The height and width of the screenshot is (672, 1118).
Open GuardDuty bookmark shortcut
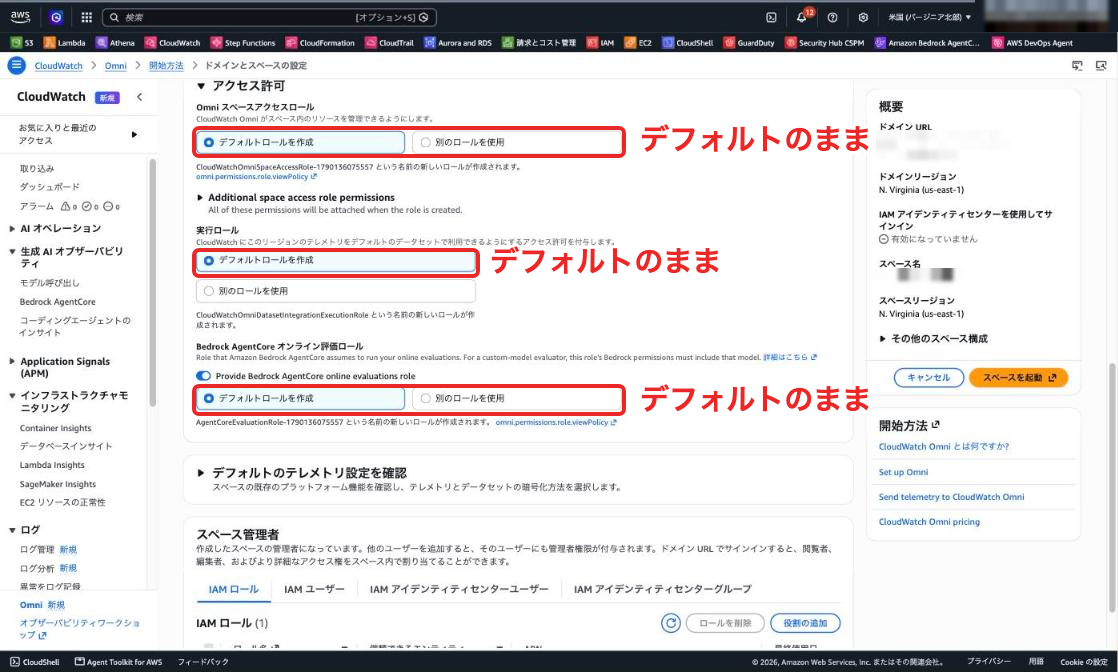[x=749, y=43]
